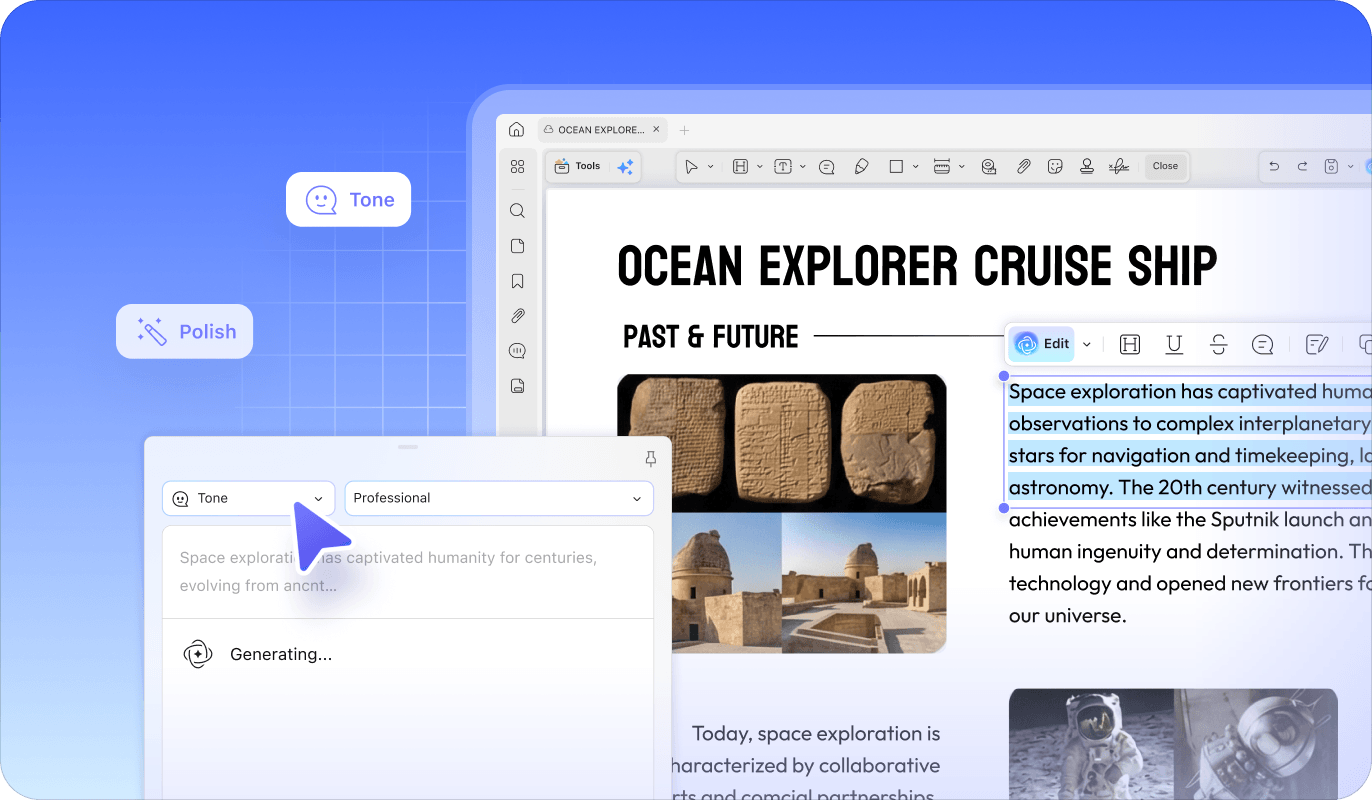Apply strikethrough to selected text
The width and height of the screenshot is (1372, 800).
pyautogui.click(x=1218, y=345)
